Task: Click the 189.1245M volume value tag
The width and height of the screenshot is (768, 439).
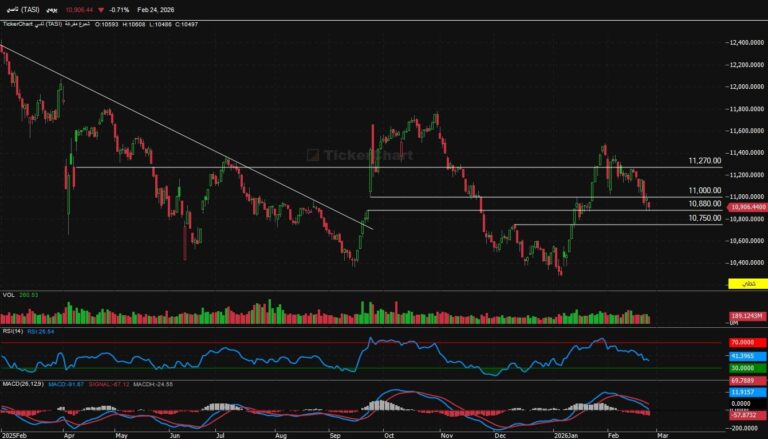Action: click(746, 316)
